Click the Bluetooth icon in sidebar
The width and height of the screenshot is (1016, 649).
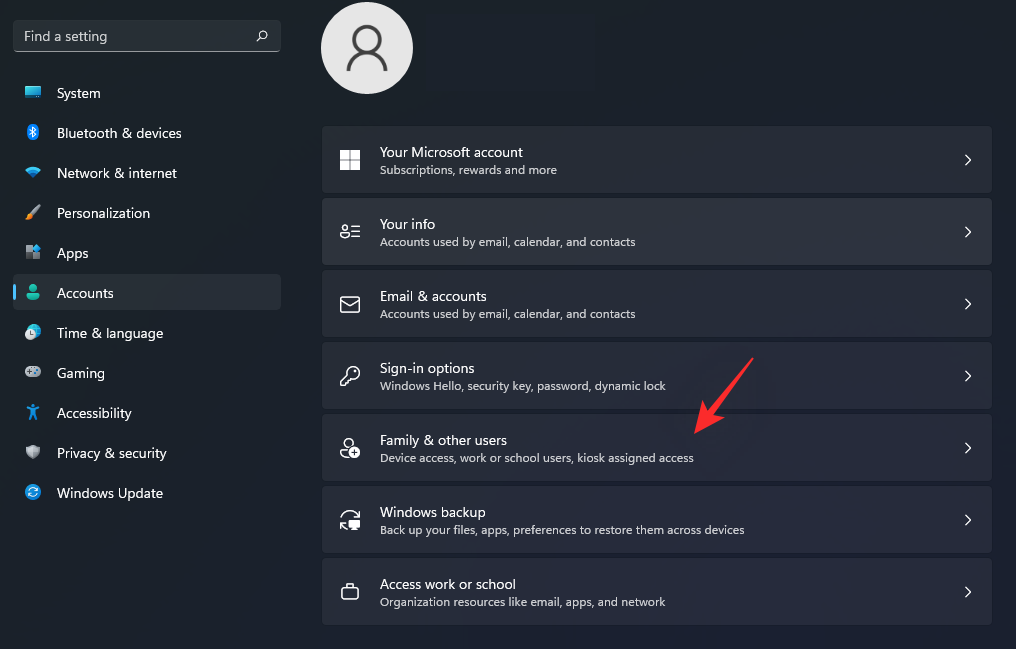coord(33,132)
